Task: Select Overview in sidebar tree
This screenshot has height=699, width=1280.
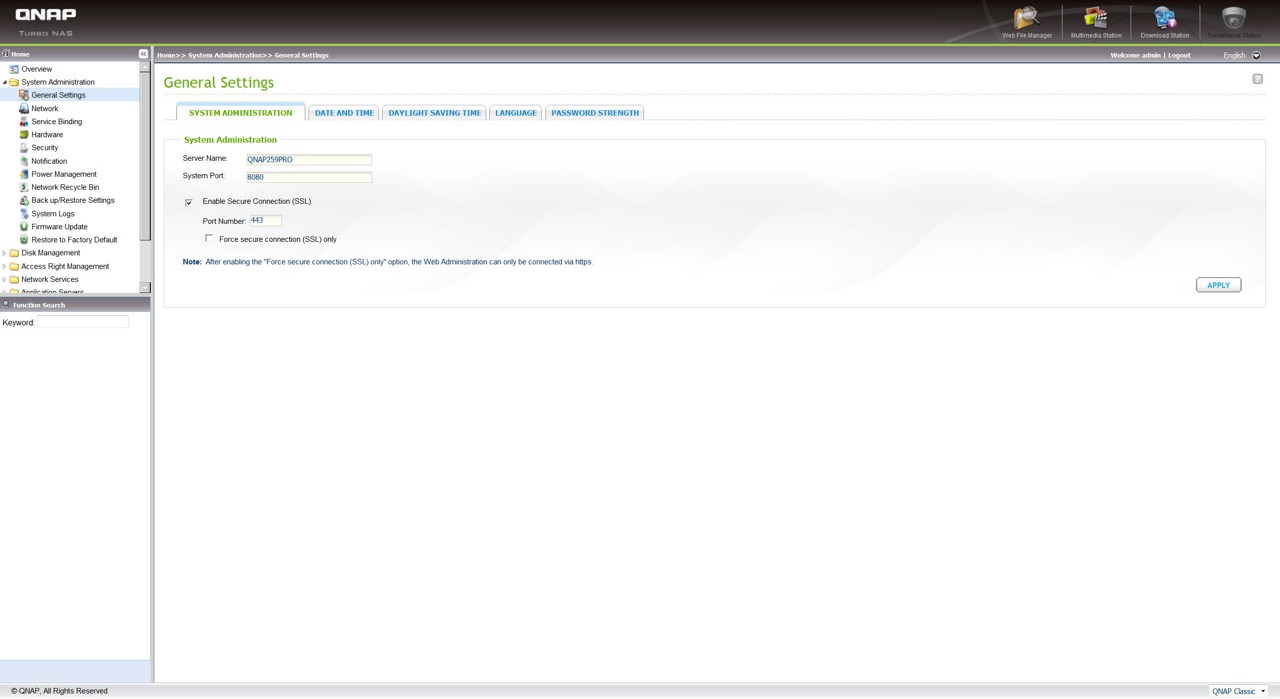Action: pos(37,69)
